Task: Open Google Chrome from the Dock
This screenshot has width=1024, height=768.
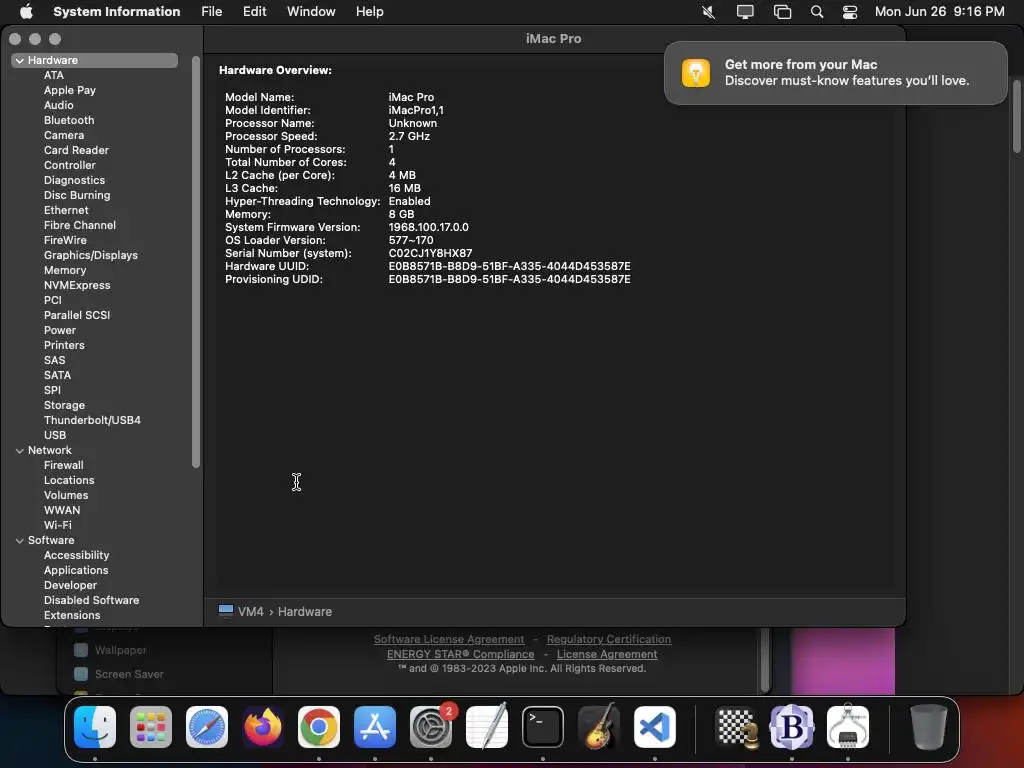Action: (319, 727)
